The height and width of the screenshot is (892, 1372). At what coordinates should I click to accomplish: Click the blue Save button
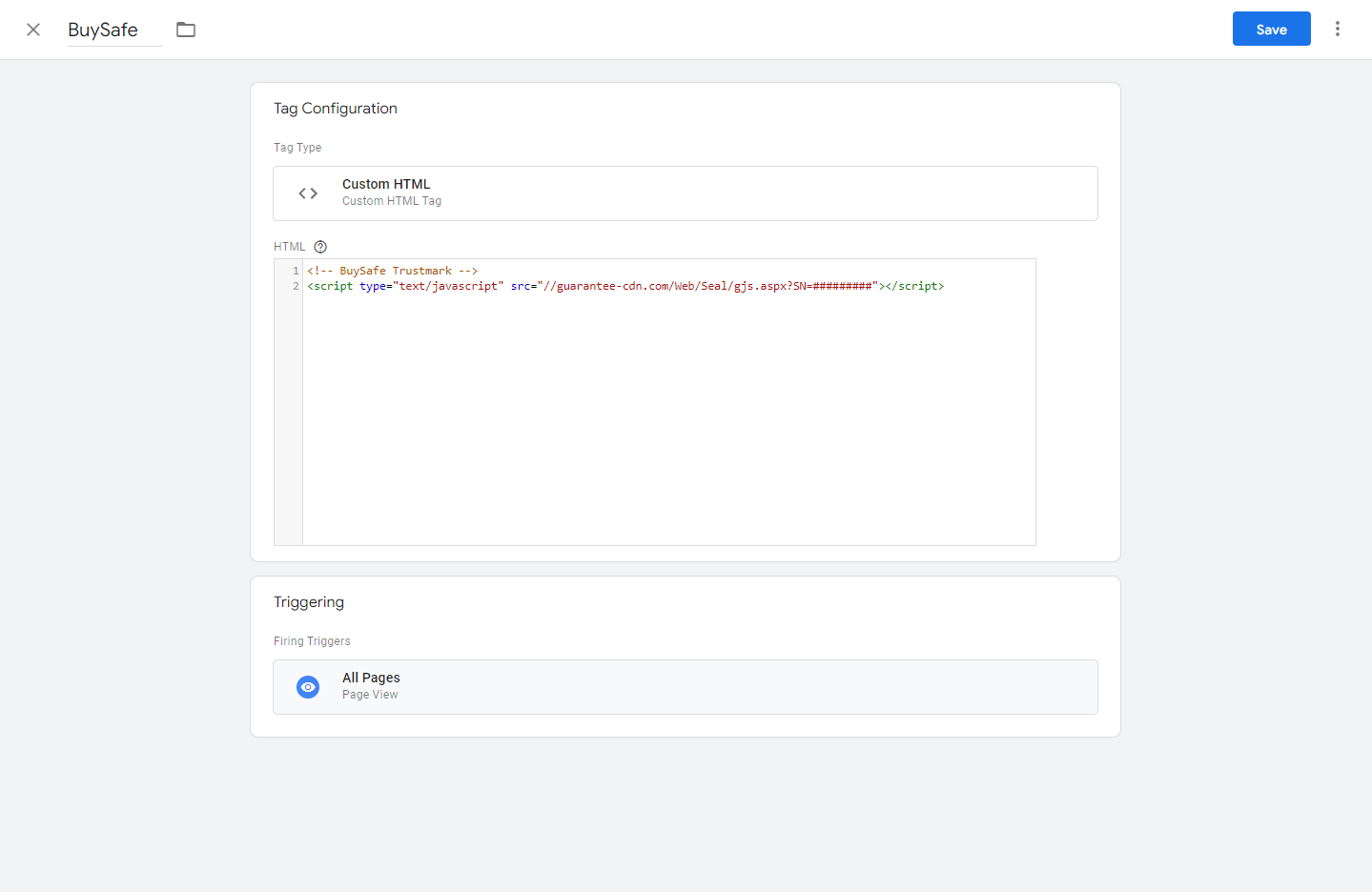pos(1271,29)
